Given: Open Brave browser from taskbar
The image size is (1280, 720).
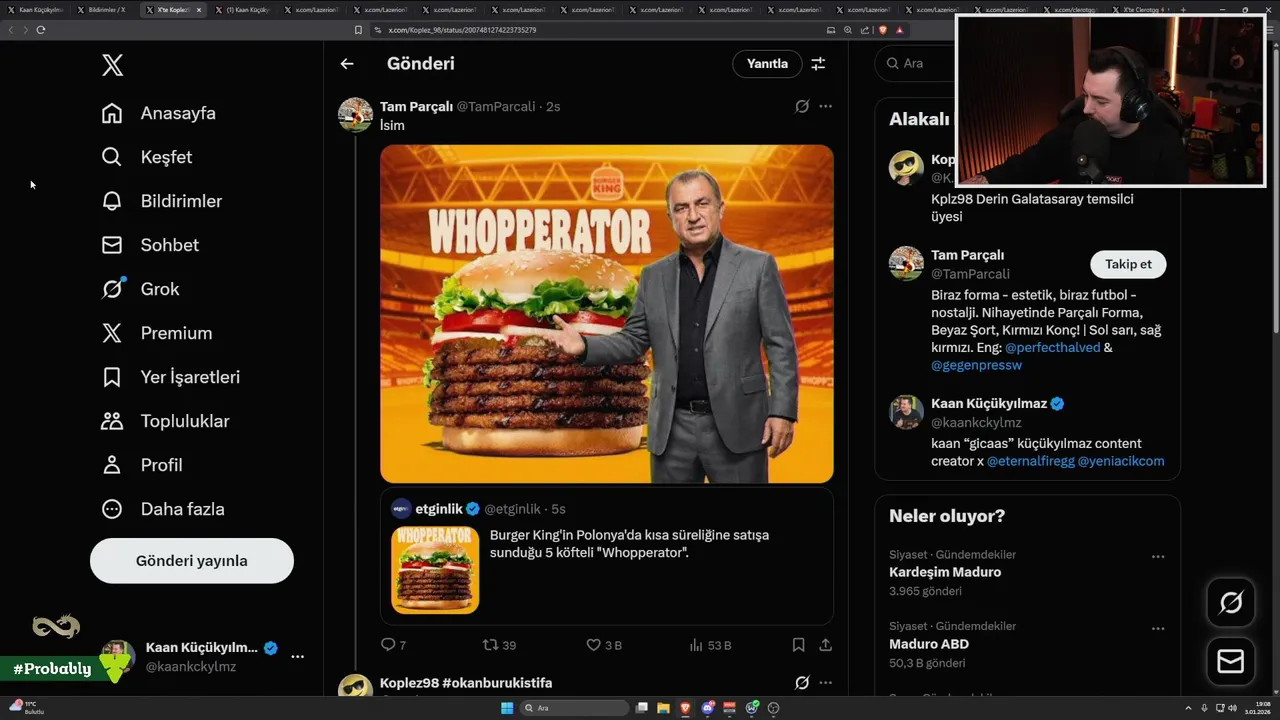Looking at the screenshot, I should [x=685, y=708].
